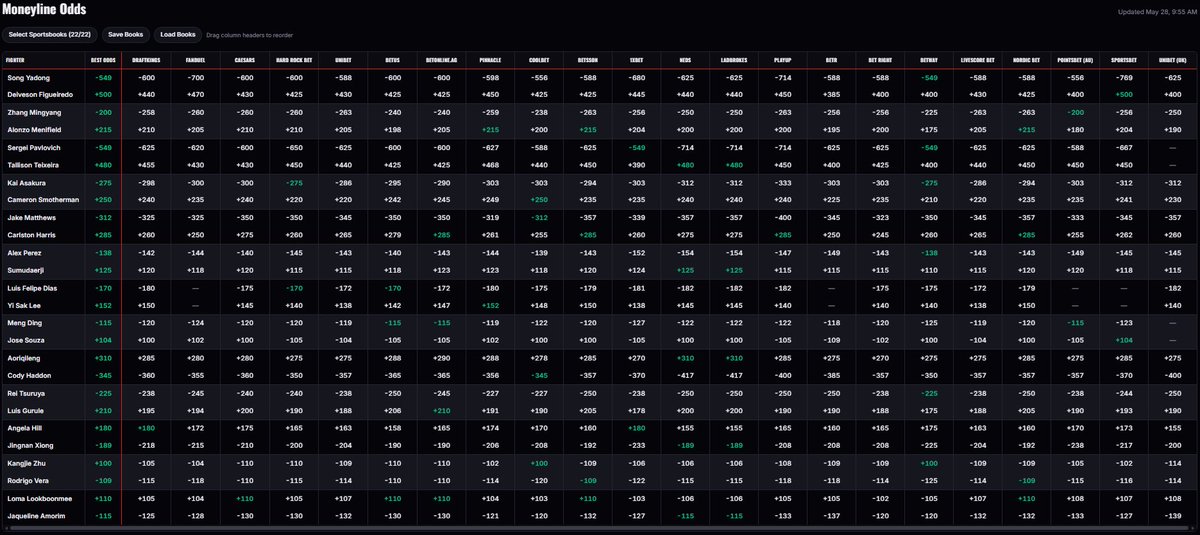Click Aoriqileng's best odds value +310

[x=102, y=358]
